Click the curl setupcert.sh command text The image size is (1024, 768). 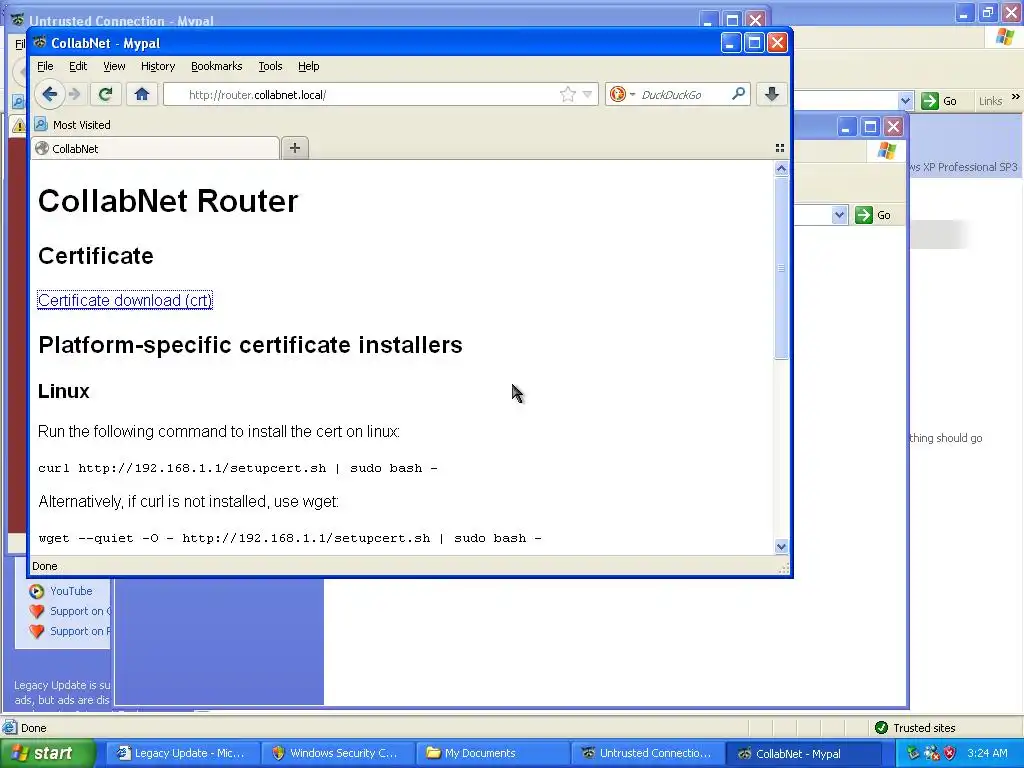point(238,468)
